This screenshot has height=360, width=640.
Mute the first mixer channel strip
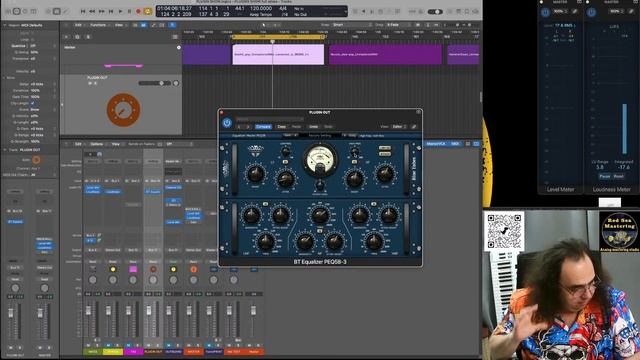point(88,345)
